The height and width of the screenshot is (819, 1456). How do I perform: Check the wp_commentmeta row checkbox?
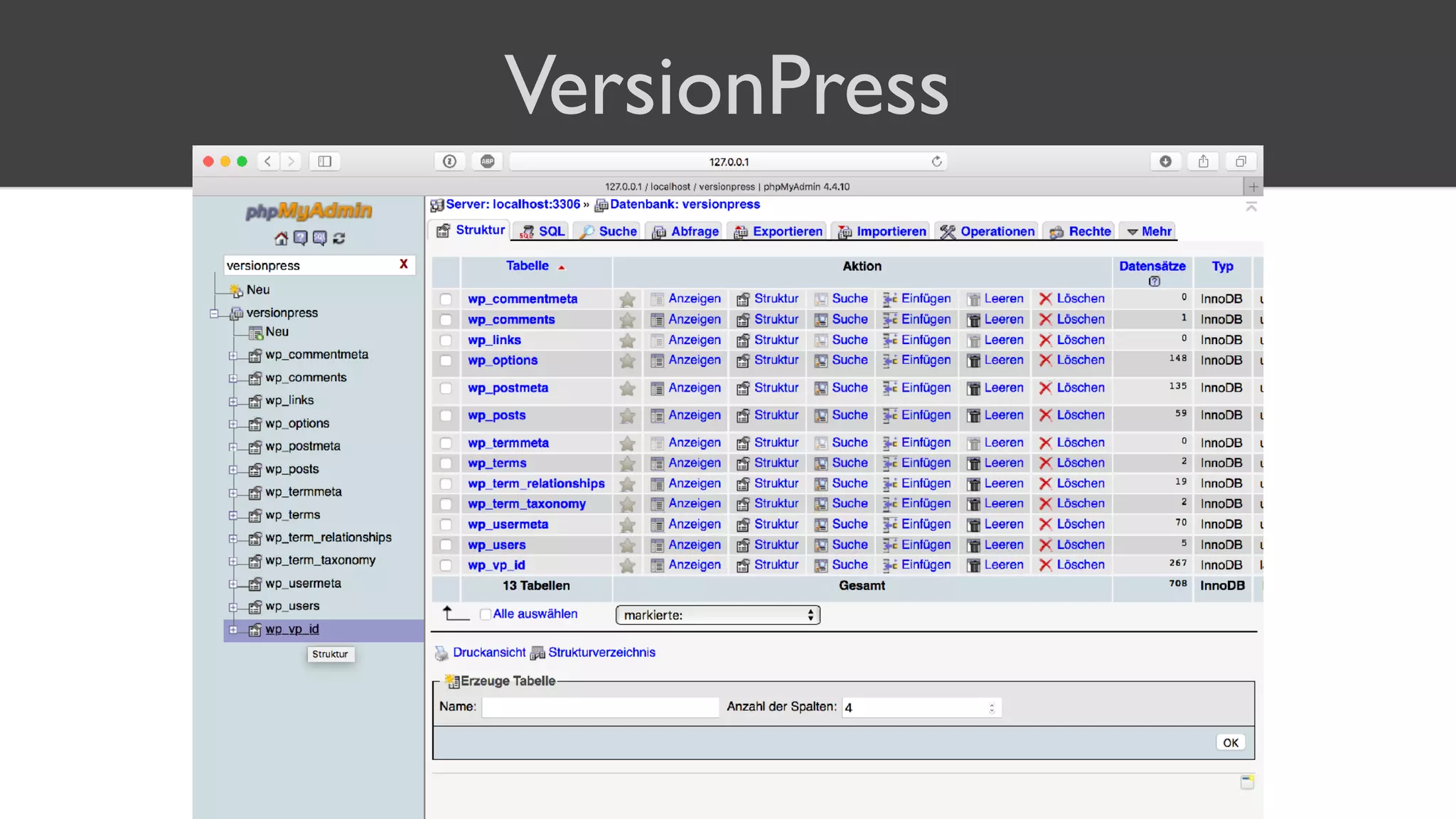446,299
